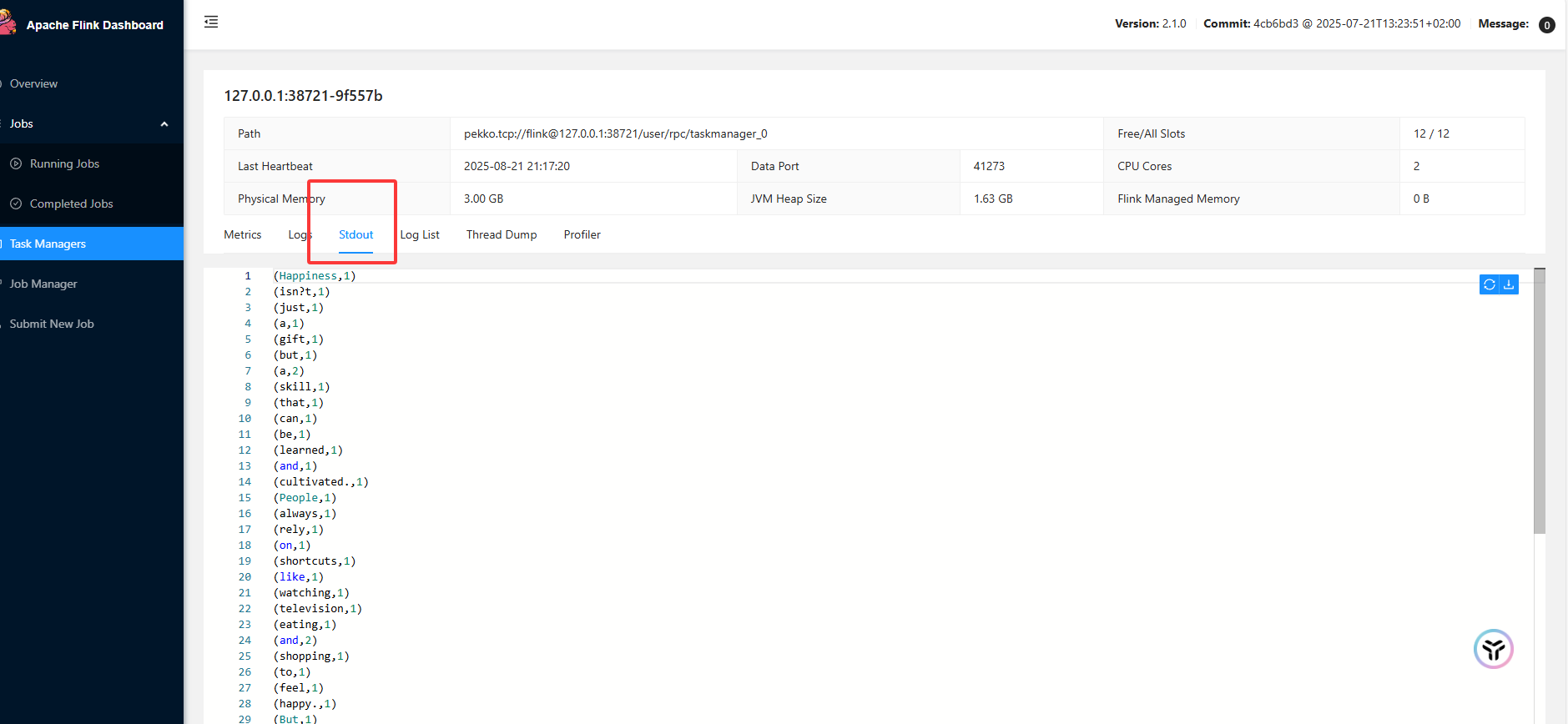Image resolution: width=1568 pixels, height=724 pixels.
Task: Open the Log List tab
Action: pos(420,235)
